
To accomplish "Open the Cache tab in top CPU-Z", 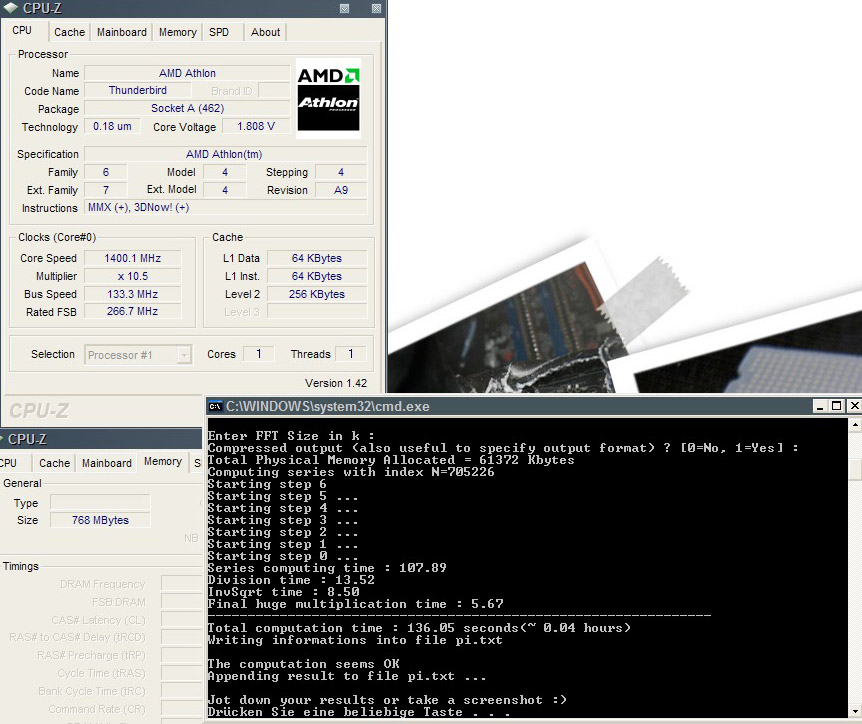I will (69, 32).
